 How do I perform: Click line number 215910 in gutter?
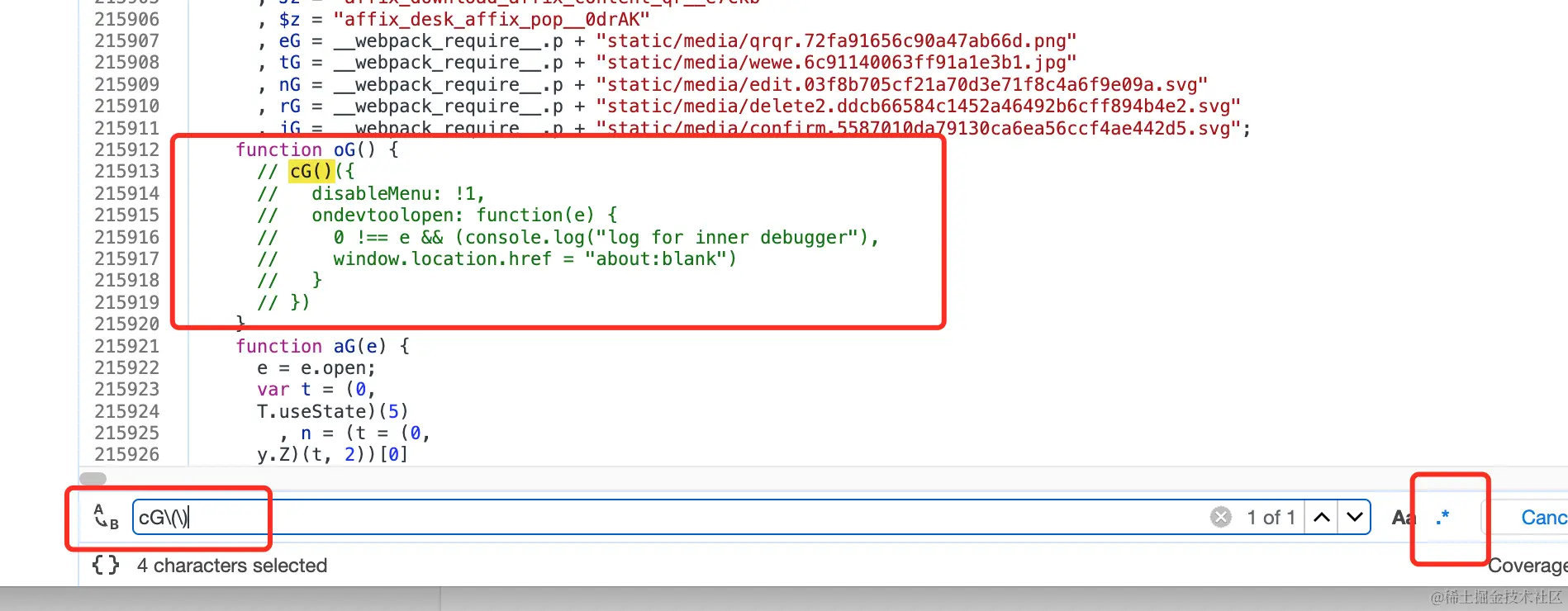click(x=126, y=106)
